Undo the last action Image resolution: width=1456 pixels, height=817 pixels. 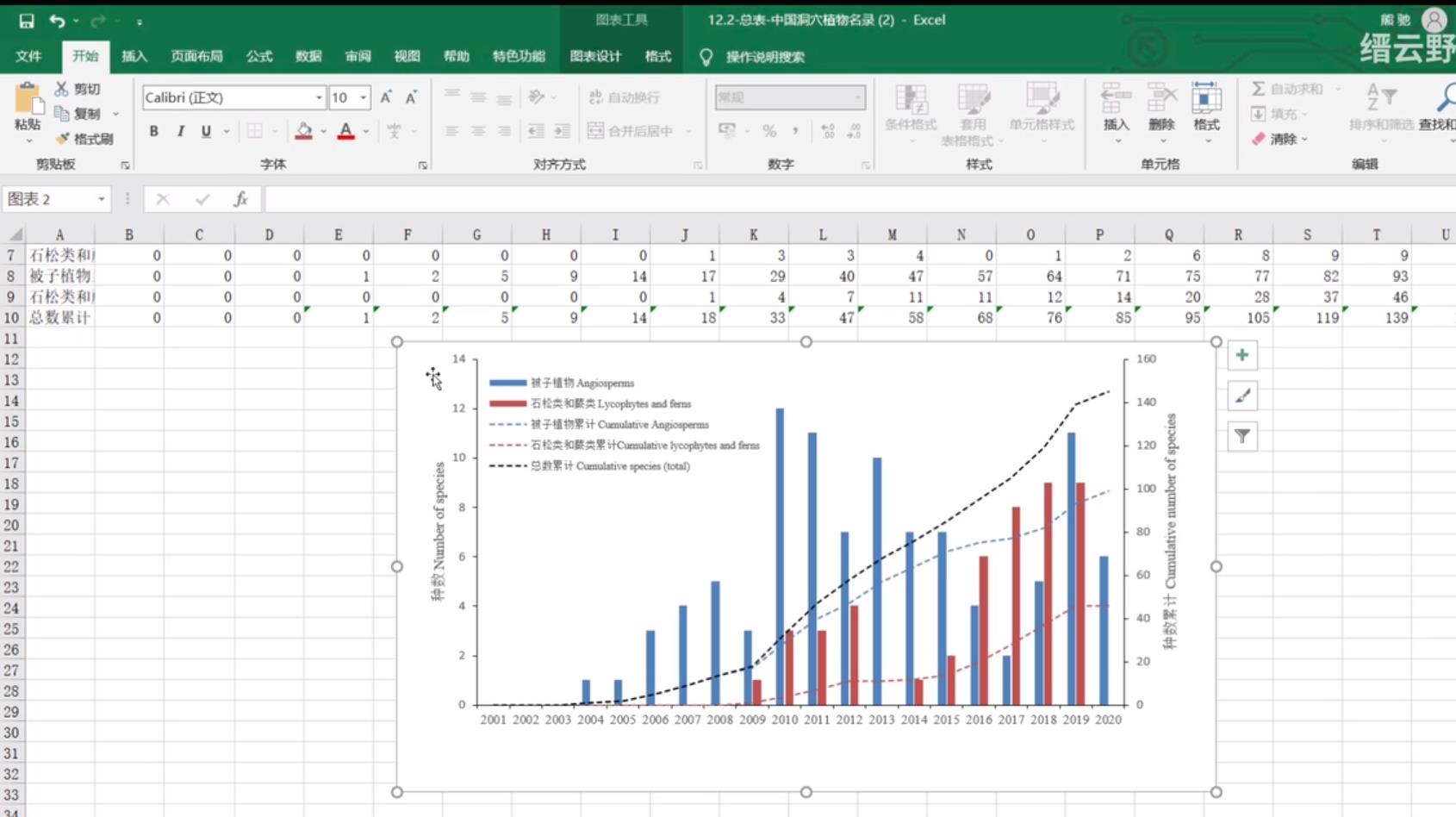57,21
